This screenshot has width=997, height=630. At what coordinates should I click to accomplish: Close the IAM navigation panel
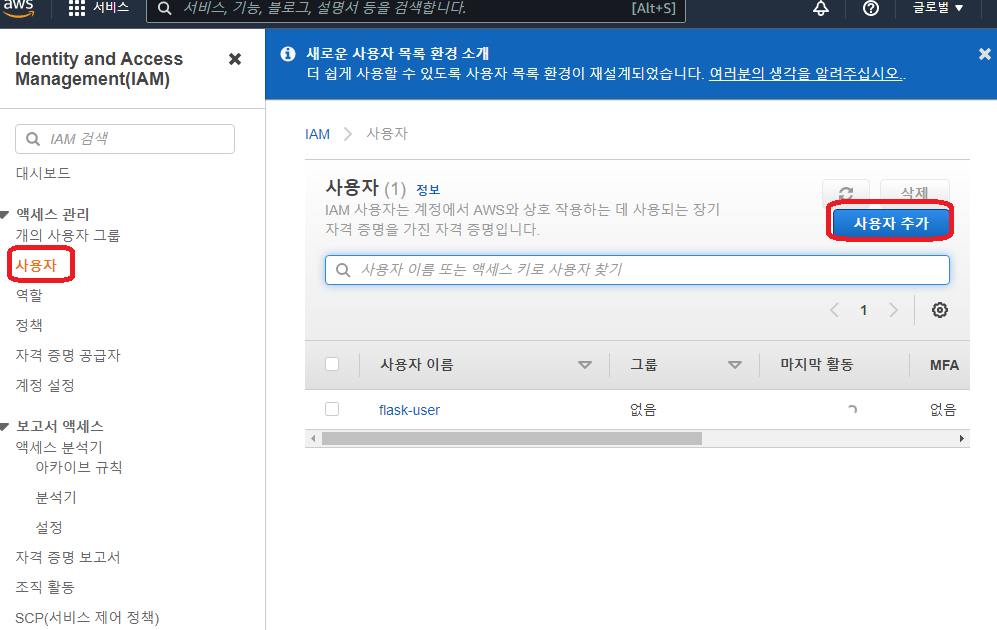[235, 59]
